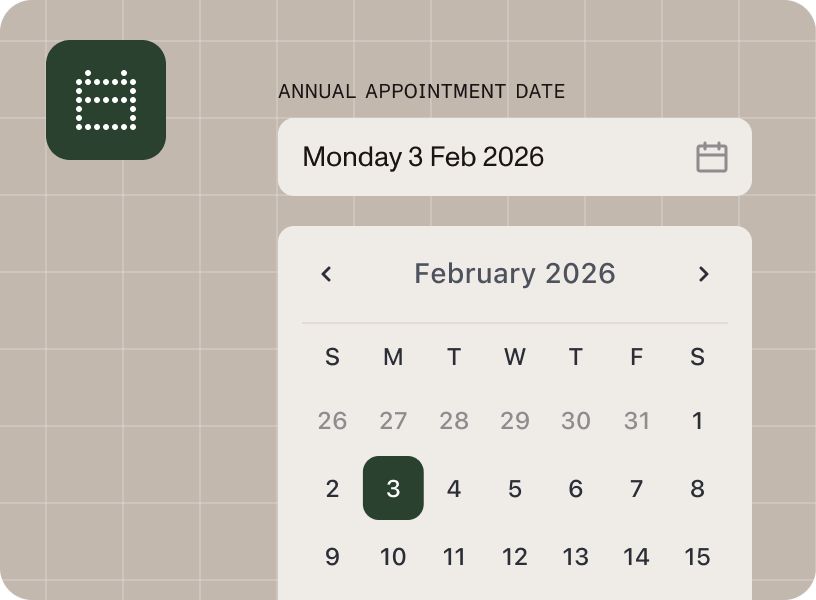The image size is (816, 600).
Task: Select February 15 at the grid bottom
Action: point(697,557)
